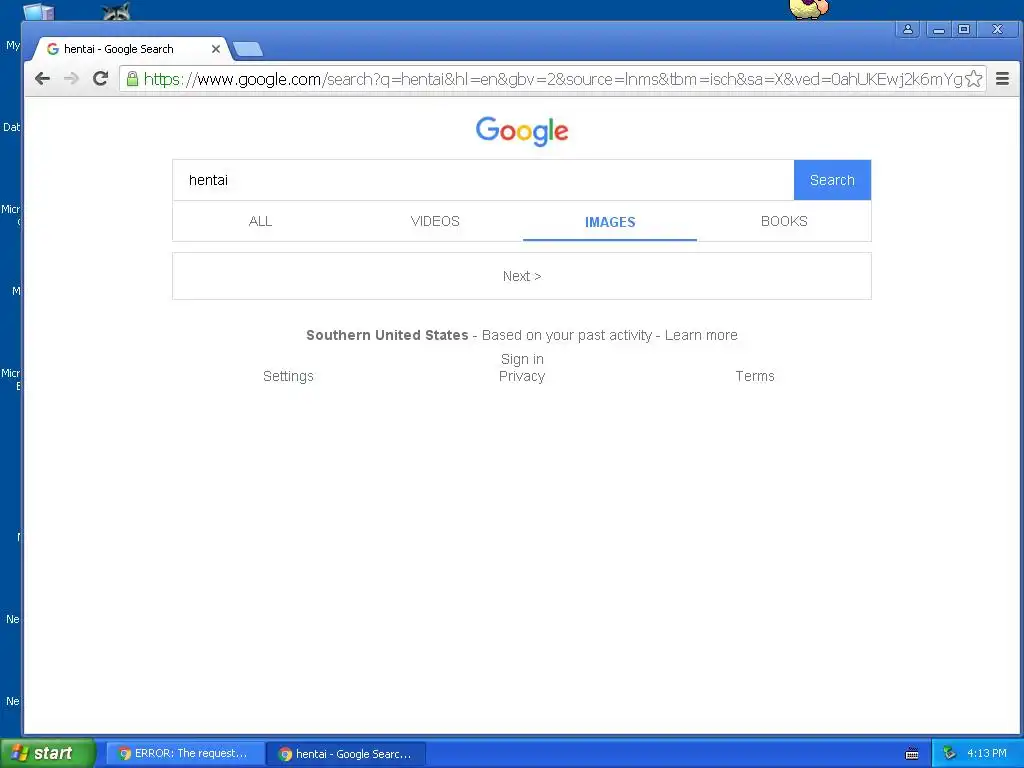
Task: Open the Chrome hamburger menu
Action: (x=1002, y=79)
